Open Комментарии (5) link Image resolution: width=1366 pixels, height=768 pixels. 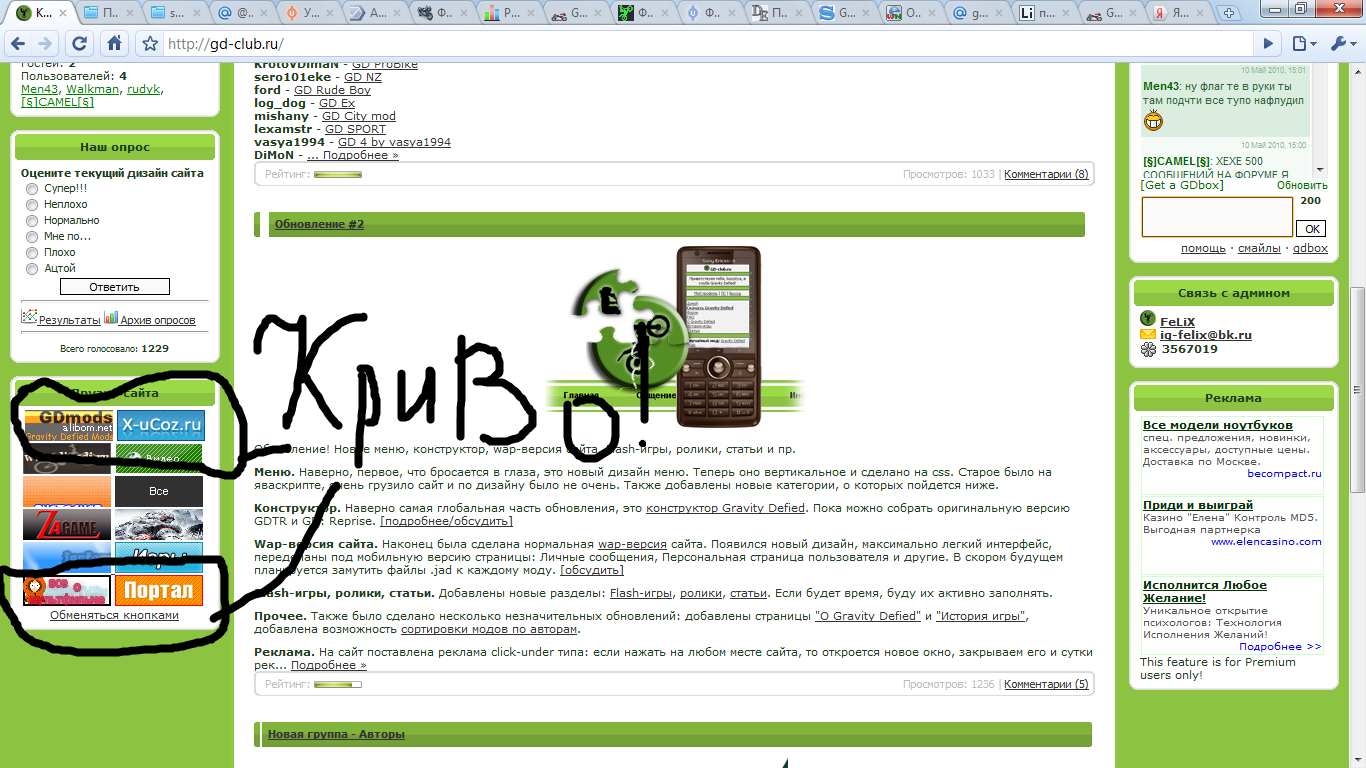click(1046, 684)
